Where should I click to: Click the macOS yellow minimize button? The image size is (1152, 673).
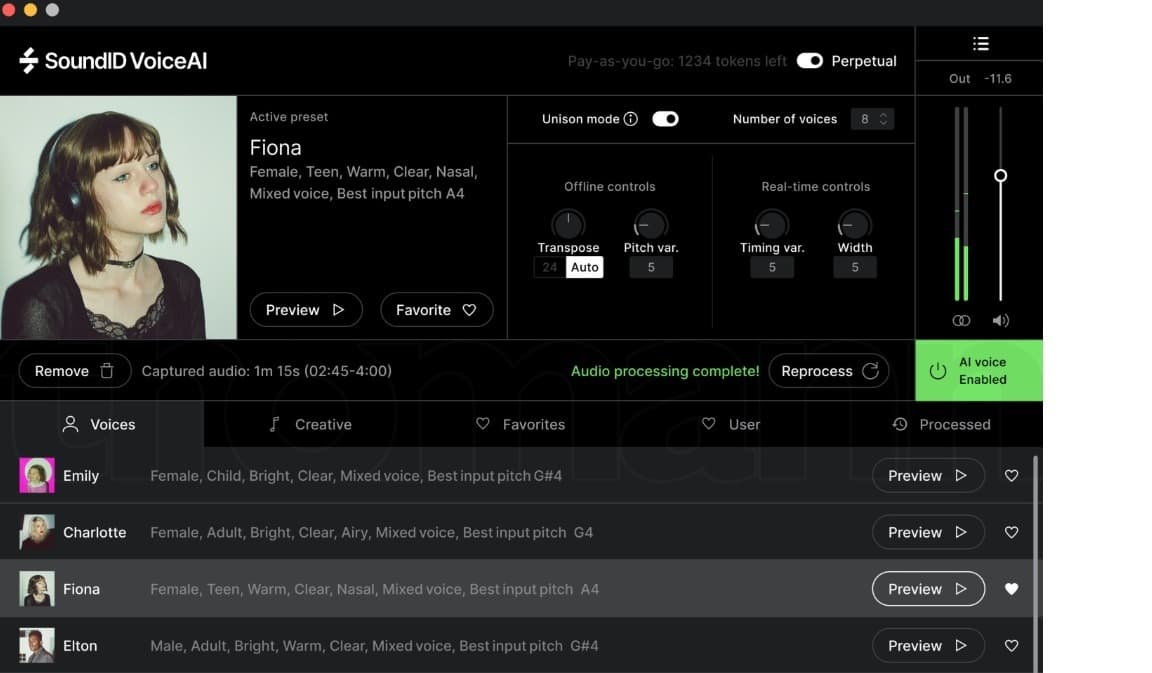[30, 10]
